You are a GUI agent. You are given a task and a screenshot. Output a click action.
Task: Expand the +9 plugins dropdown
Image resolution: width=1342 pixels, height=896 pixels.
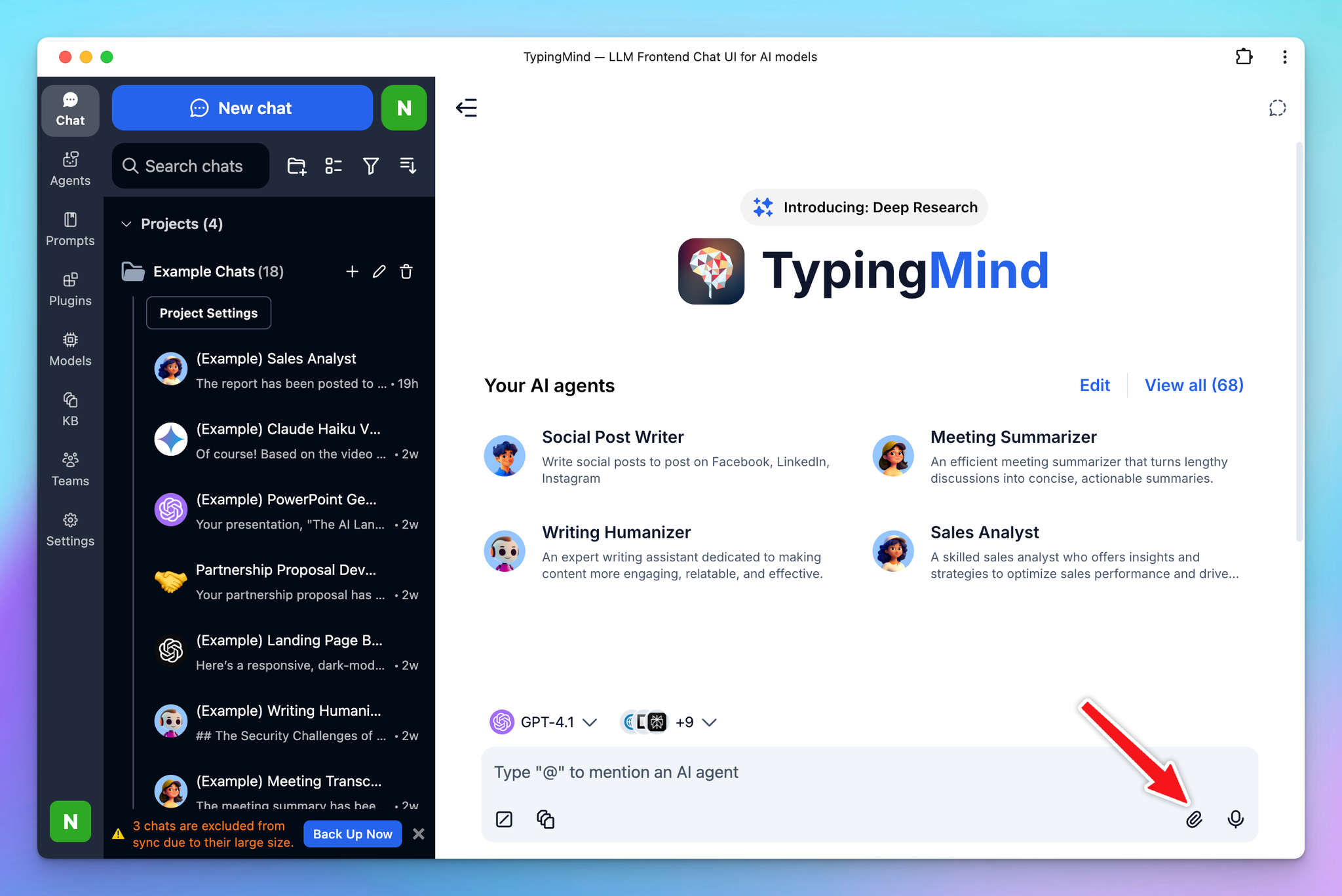[670, 722]
